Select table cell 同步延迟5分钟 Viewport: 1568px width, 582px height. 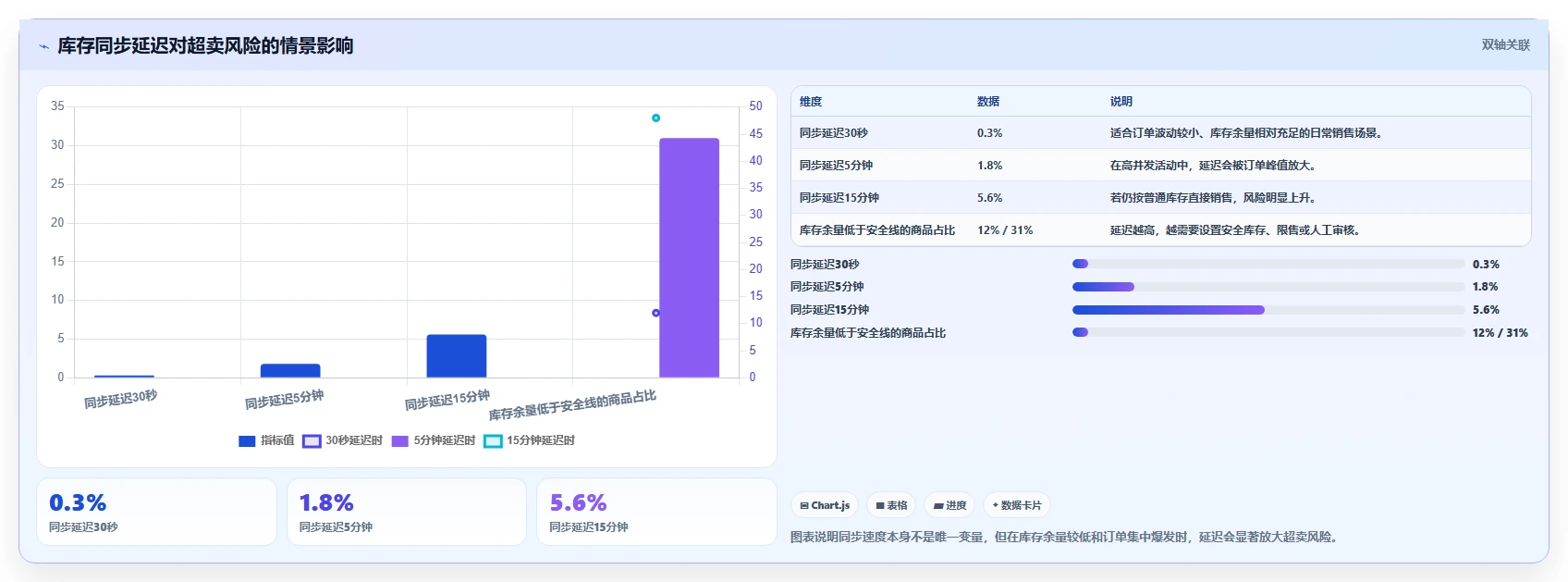click(837, 166)
